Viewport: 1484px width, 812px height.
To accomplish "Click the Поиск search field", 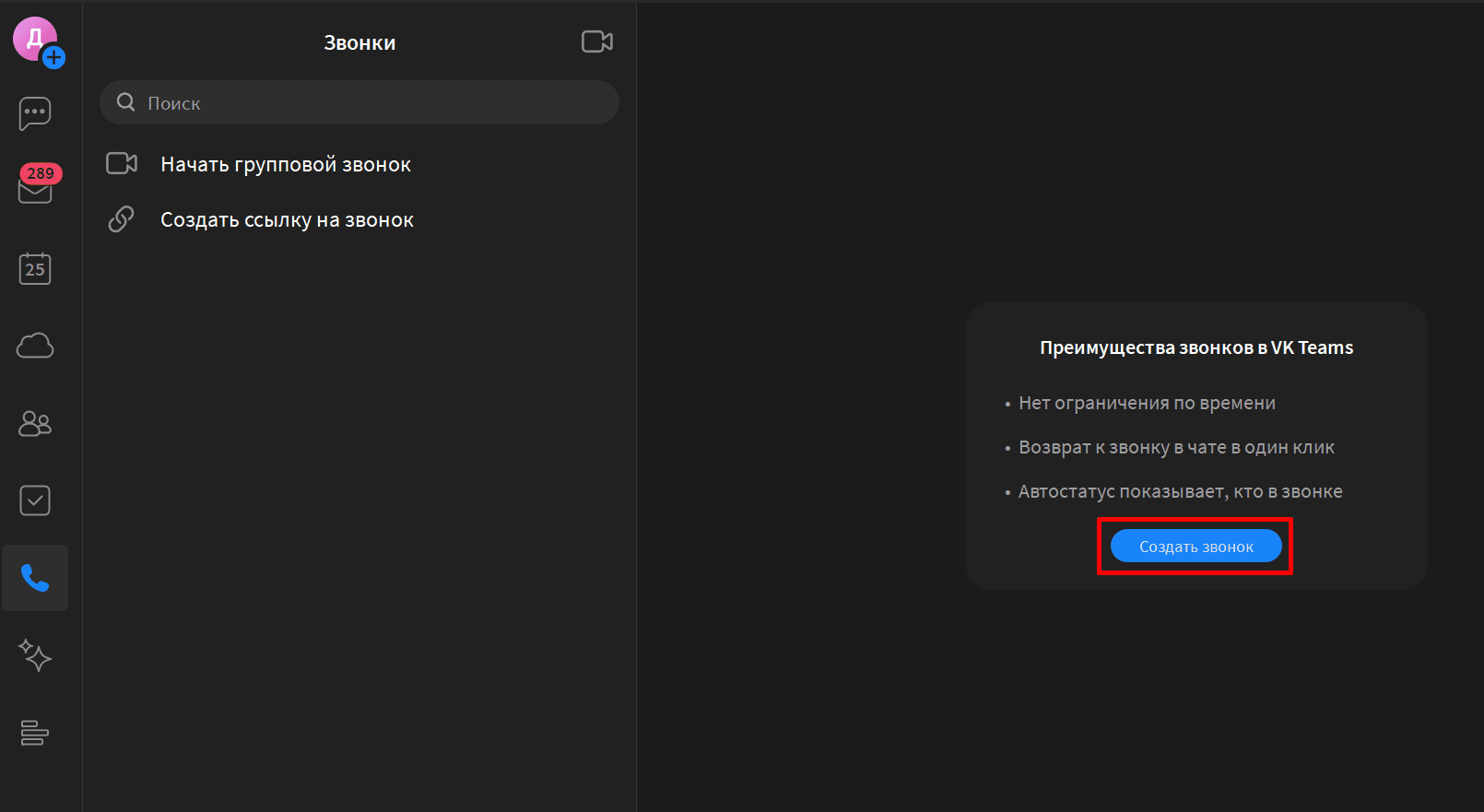I will coord(359,102).
